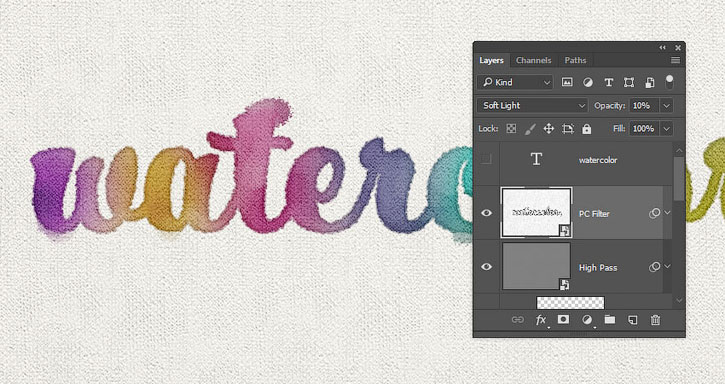
Task: Click the High Pass layer thumbnail
Action: coord(536,266)
